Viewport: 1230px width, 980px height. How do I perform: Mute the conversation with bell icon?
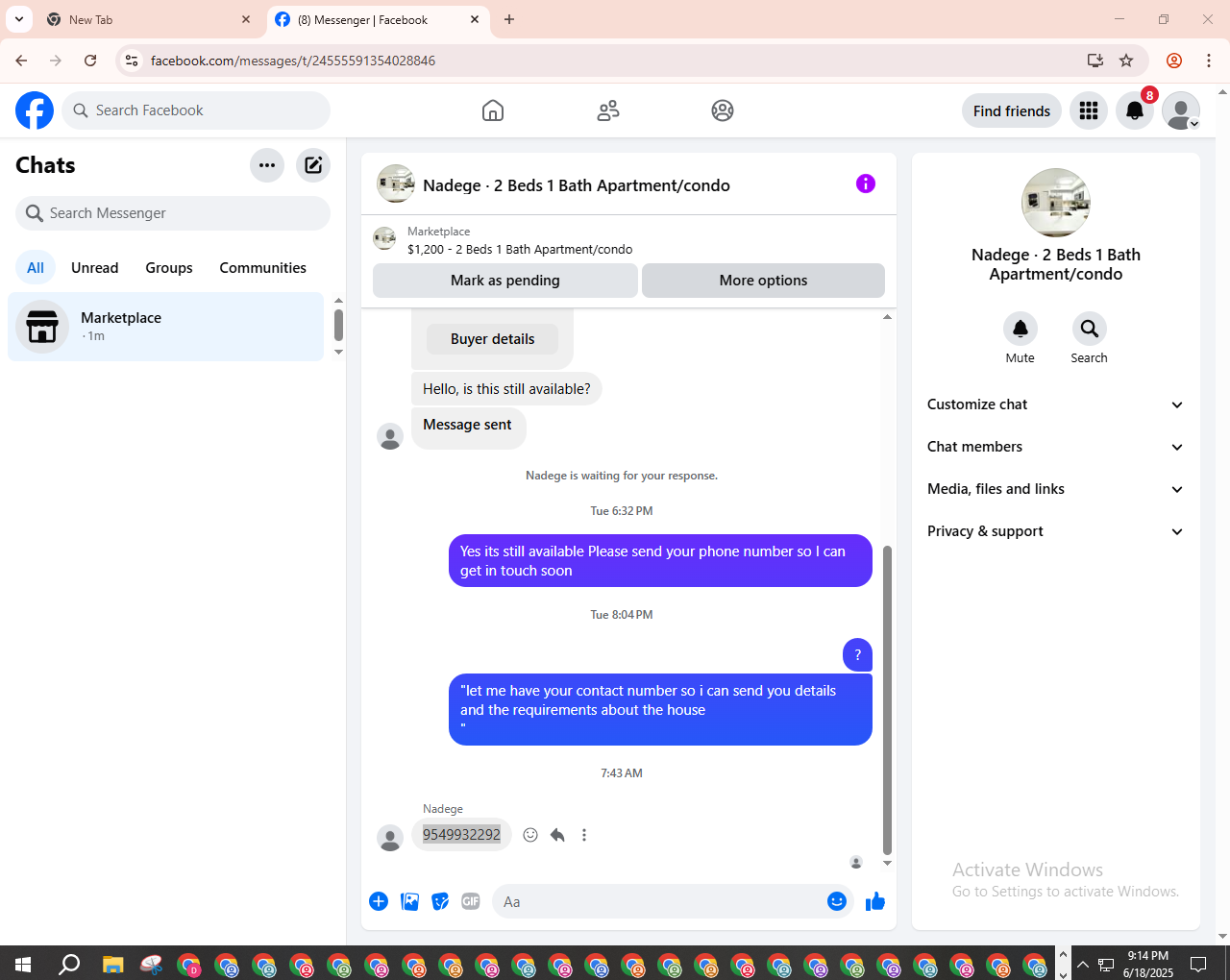click(x=1021, y=329)
